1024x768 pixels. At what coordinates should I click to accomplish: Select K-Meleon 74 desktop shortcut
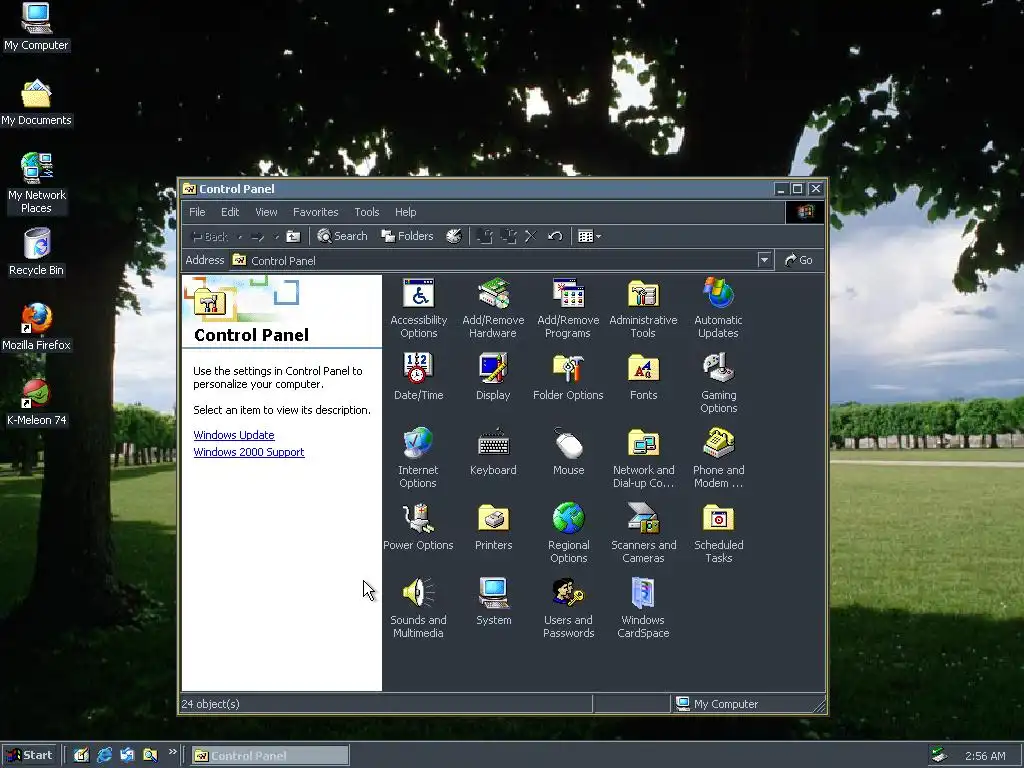click(36, 402)
